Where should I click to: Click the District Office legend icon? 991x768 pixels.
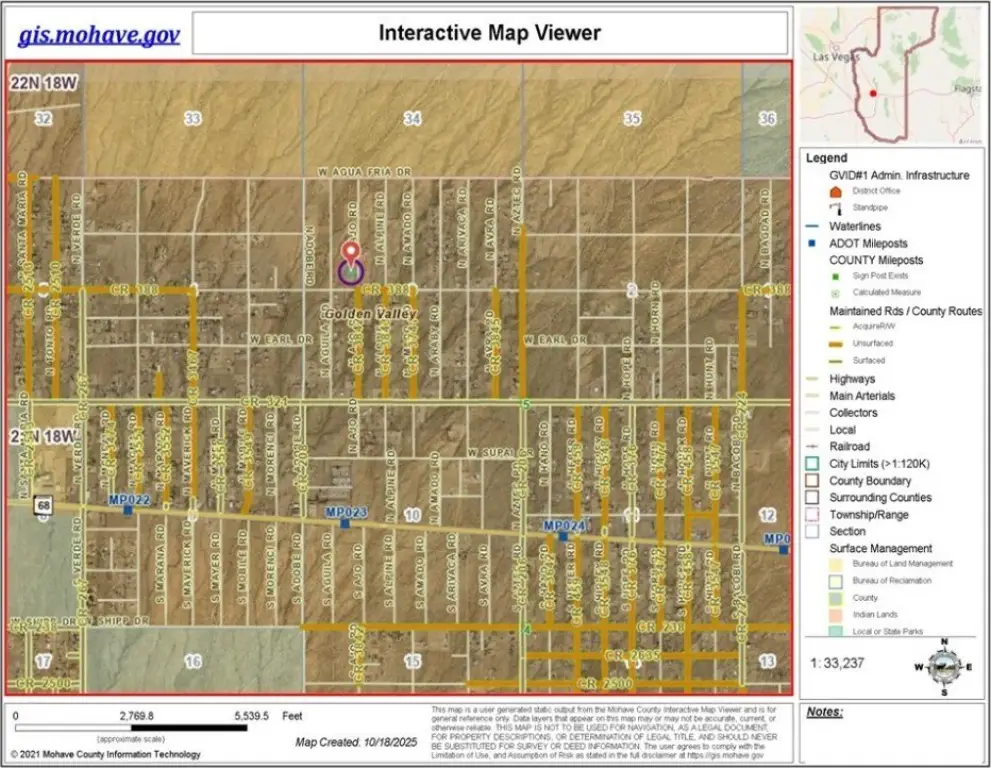pos(836,191)
